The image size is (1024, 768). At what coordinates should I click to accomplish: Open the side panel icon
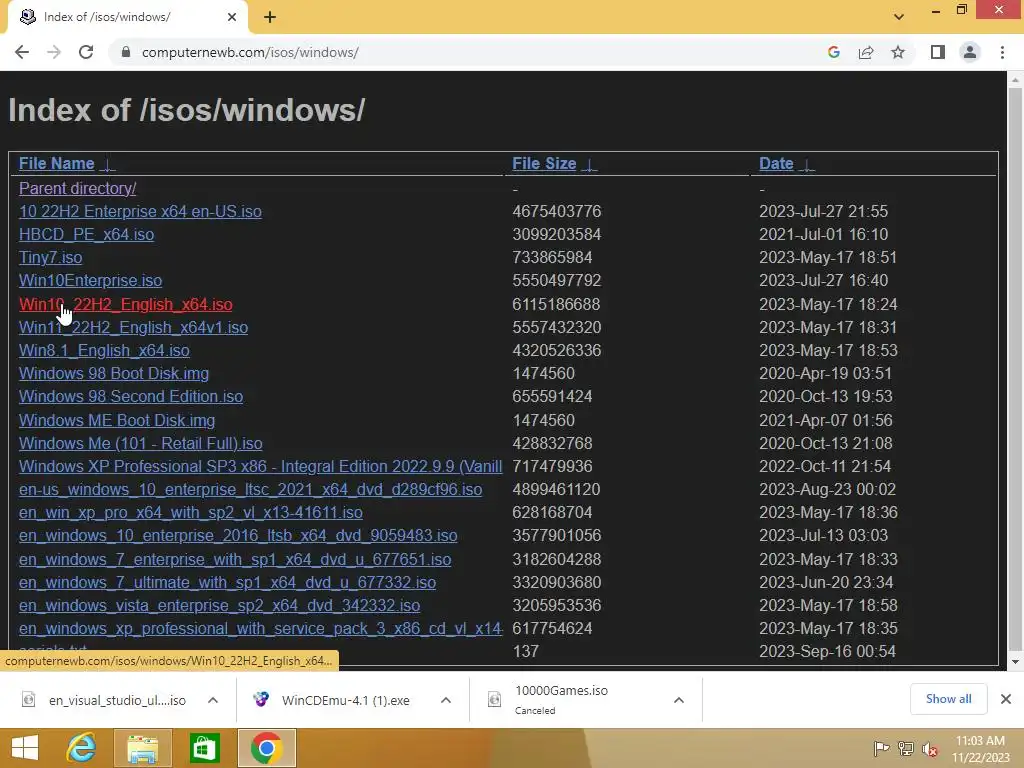[x=938, y=52]
